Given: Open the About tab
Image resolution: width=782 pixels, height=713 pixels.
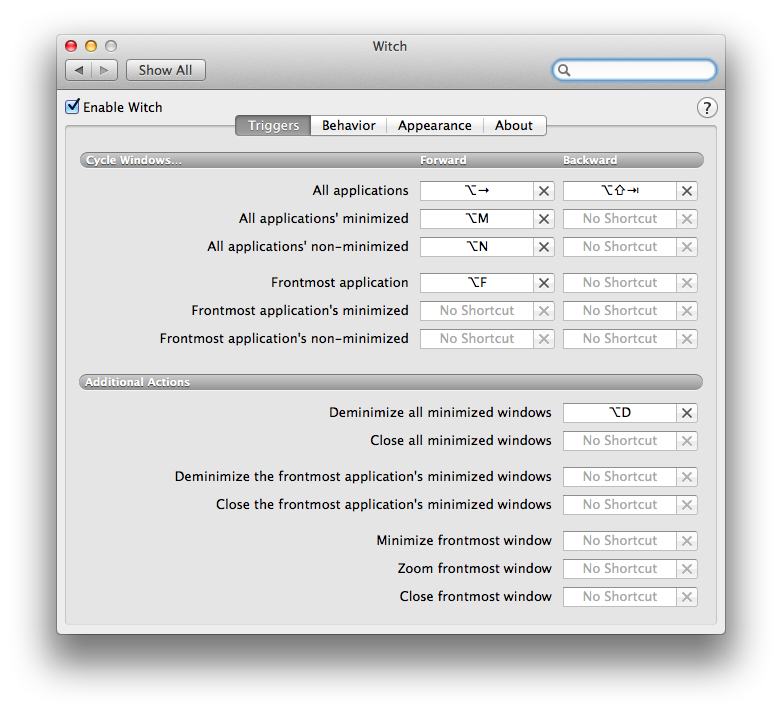Looking at the screenshot, I should 514,125.
